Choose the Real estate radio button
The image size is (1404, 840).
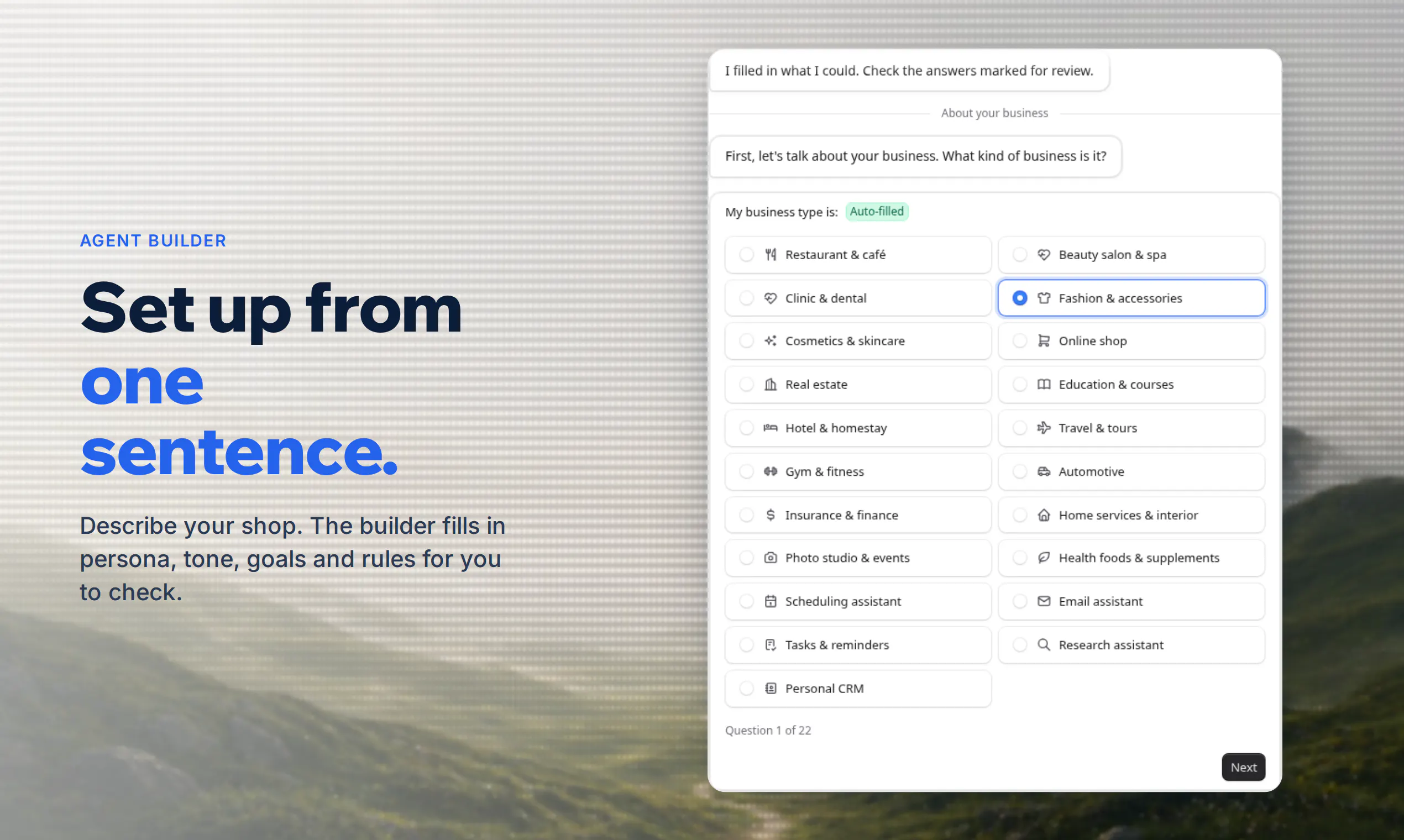tap(747, 384)
